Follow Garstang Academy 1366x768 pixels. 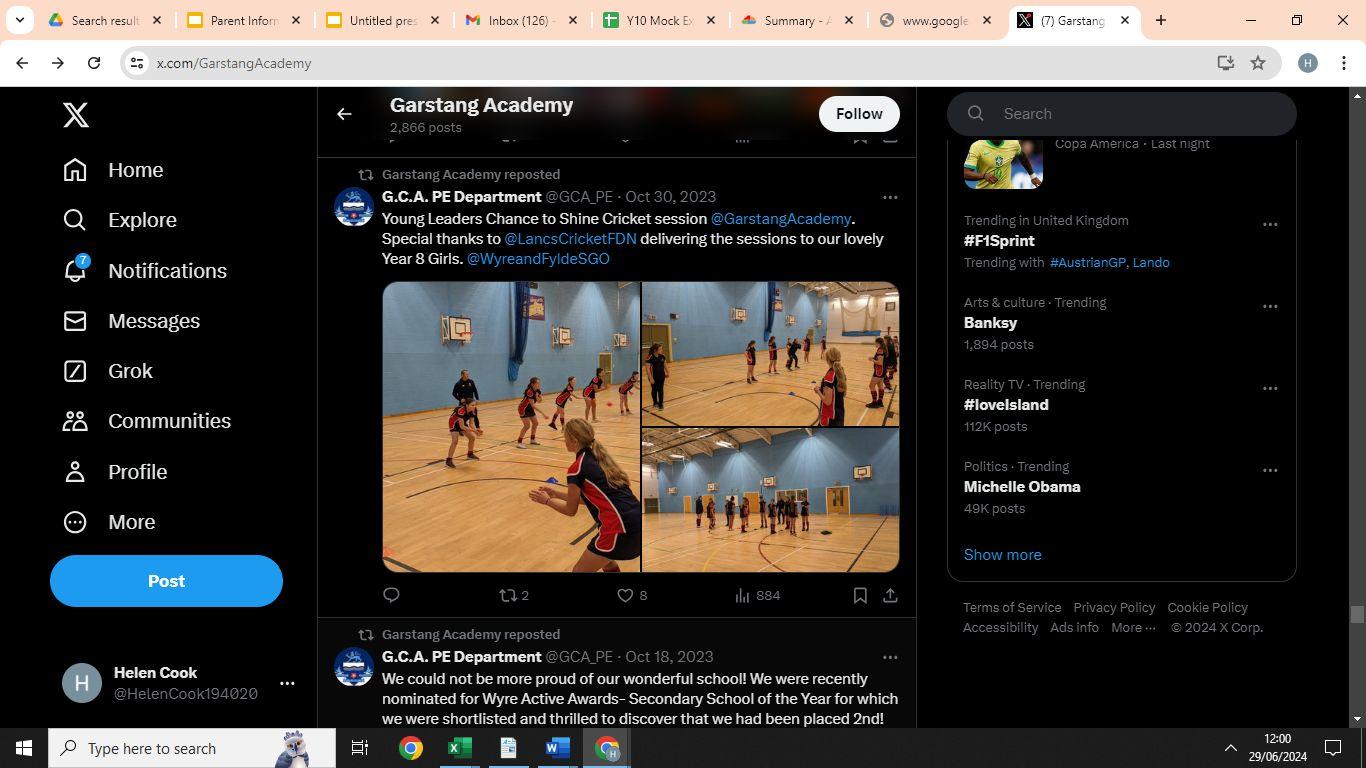[859, 114]
